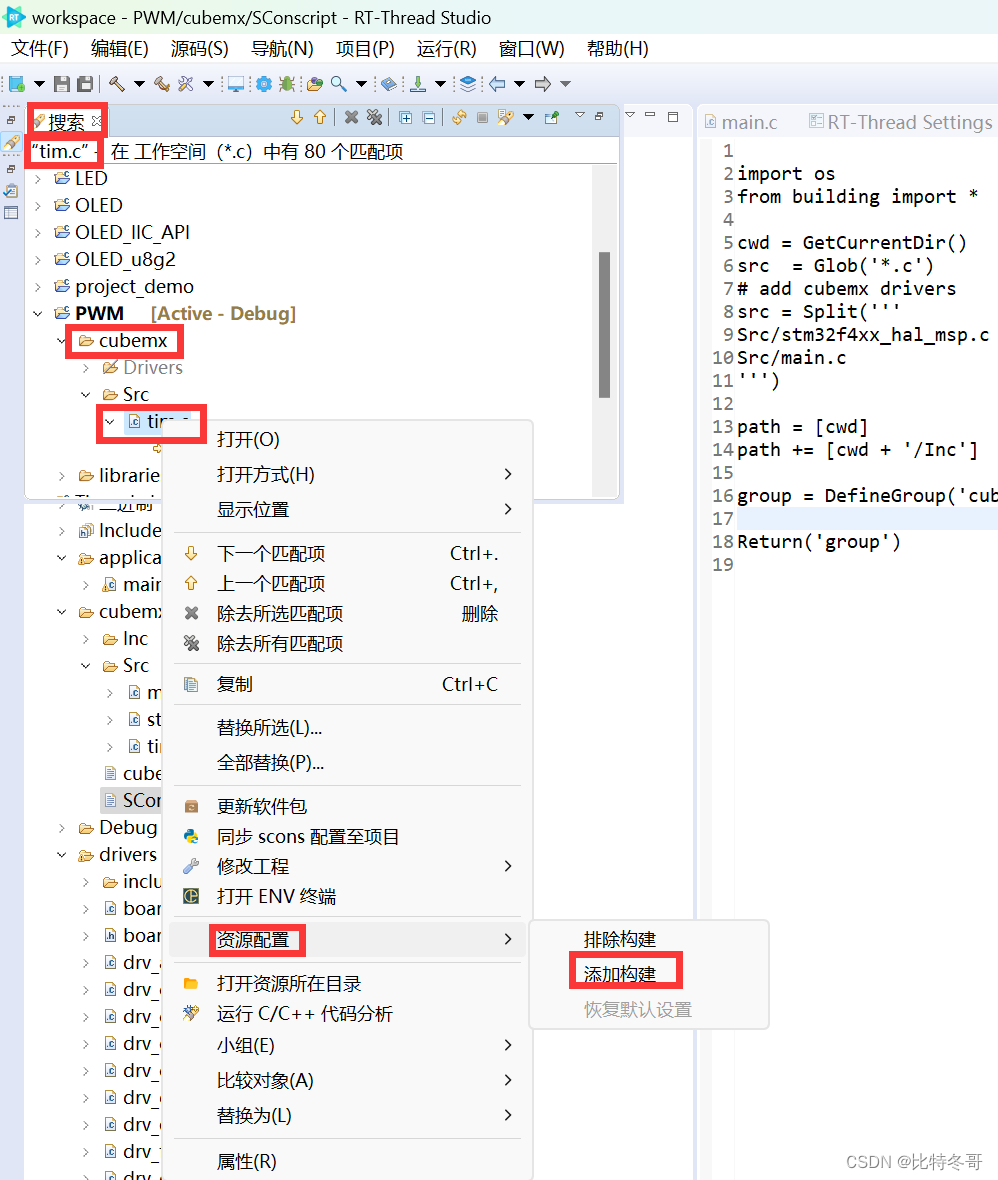Select project_demo in search results
This screenshot has height=1180, width=998.
pos(134,287)
